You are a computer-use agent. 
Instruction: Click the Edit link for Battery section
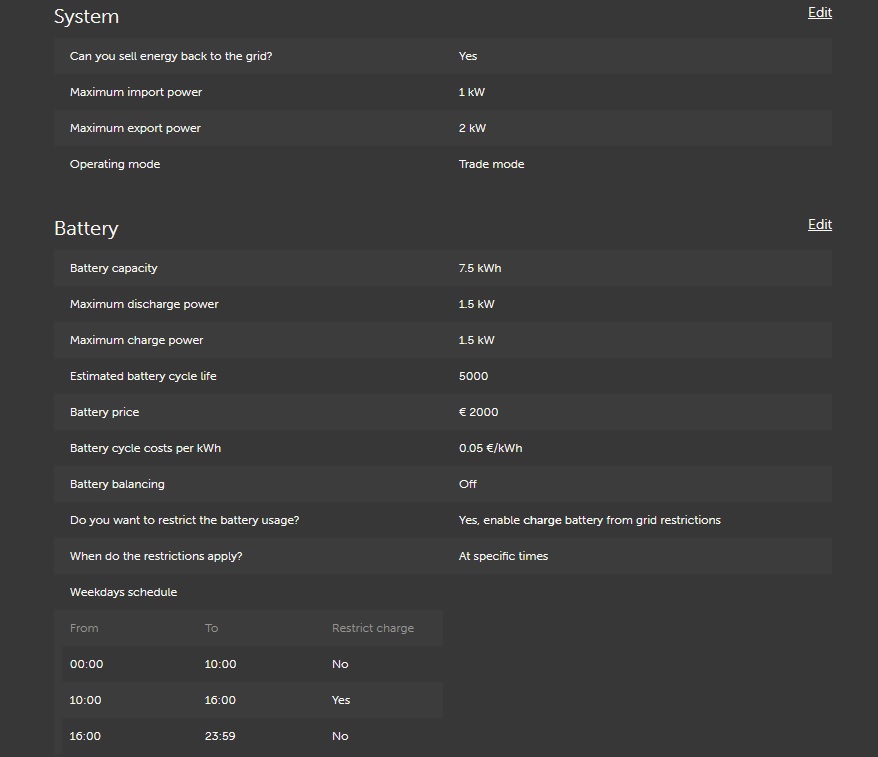[819, 225]
